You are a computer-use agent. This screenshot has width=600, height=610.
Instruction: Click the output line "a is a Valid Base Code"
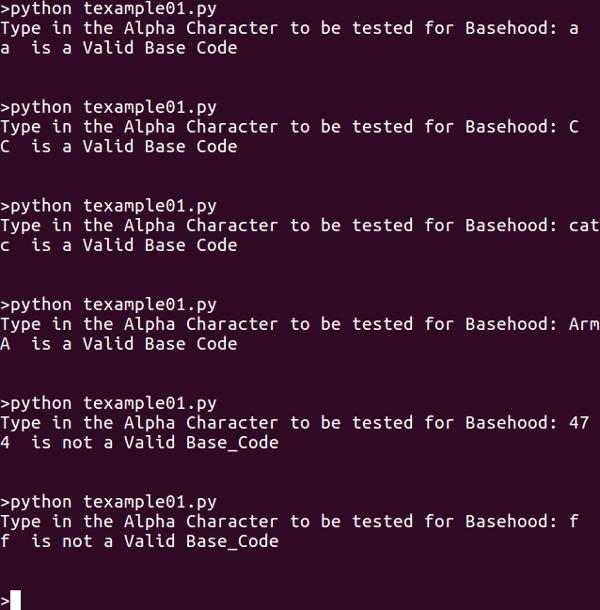pos(119,47)
